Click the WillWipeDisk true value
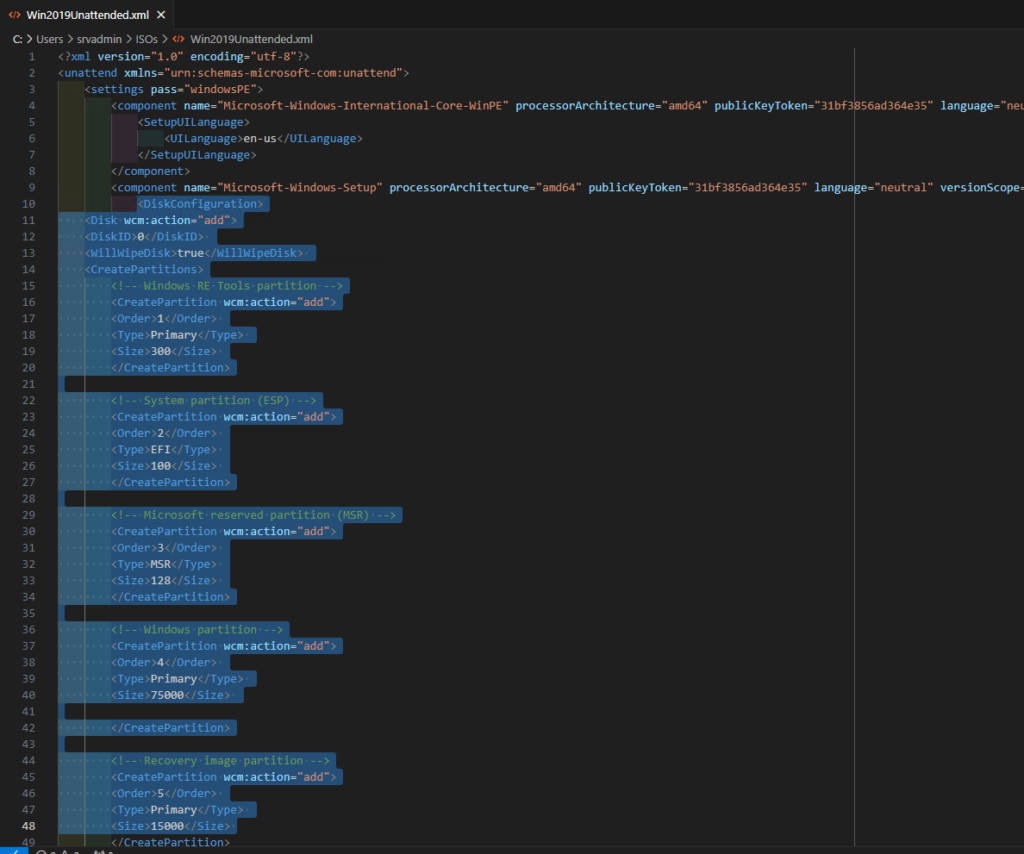The width and height of the screenshot is (1024, 854). (190, 253)
